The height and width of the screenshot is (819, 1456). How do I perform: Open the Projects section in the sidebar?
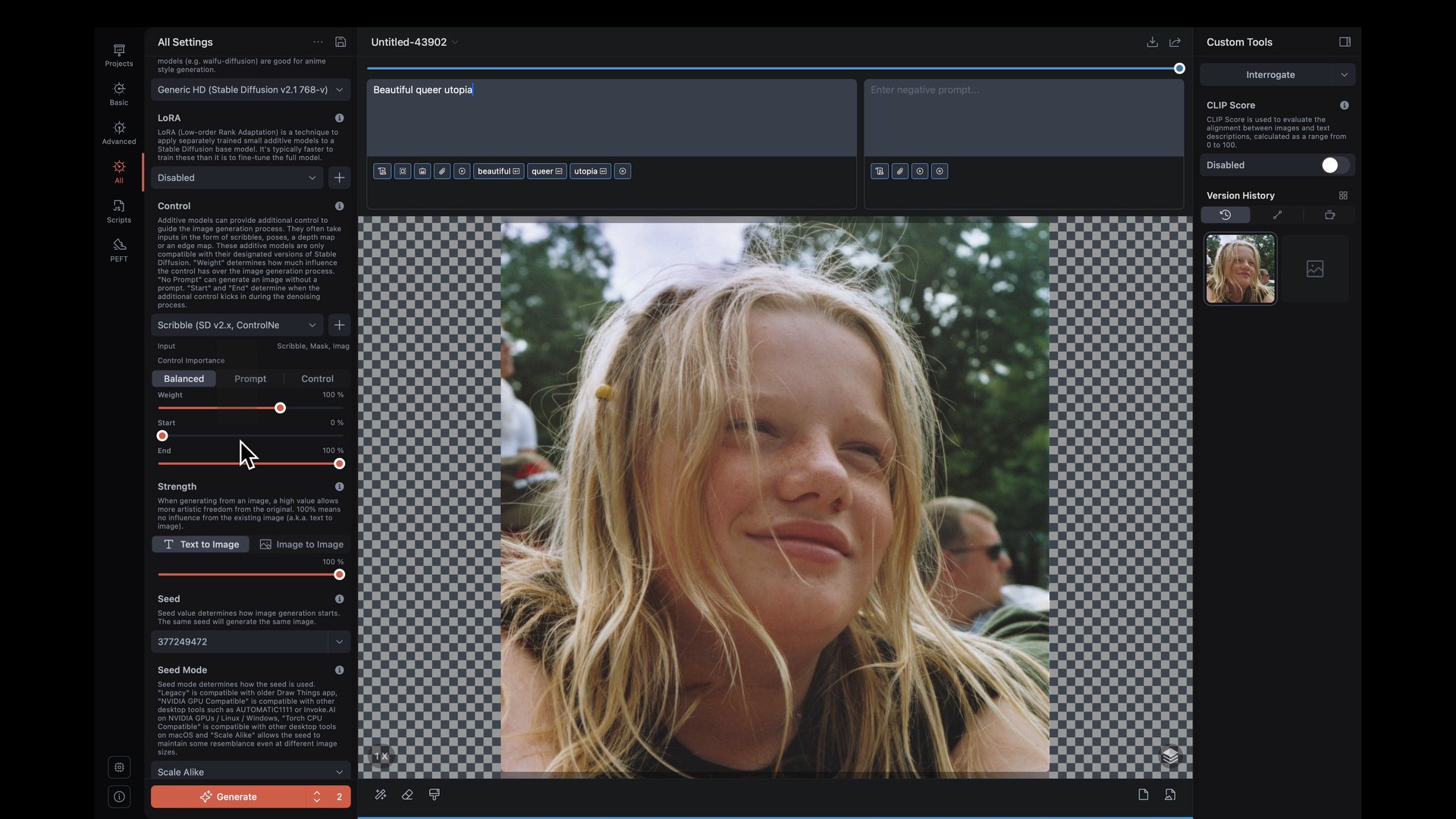(119, 55)
